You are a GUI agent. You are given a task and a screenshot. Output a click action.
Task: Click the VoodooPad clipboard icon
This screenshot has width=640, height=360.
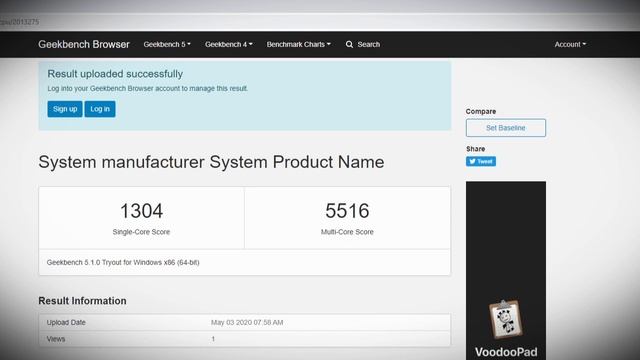pyautogui.click(x=506, y=319)
